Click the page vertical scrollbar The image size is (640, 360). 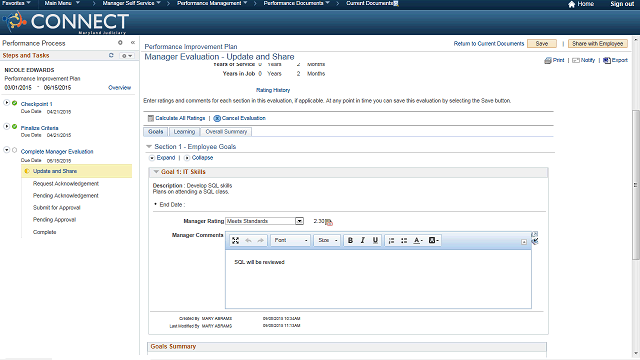(636, 184)
